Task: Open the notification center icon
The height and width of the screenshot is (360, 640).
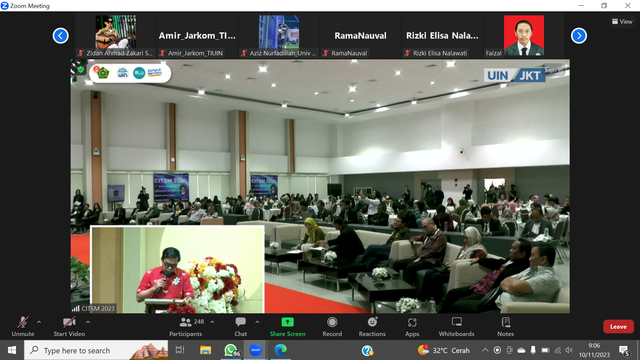Action: coord(624,350)
